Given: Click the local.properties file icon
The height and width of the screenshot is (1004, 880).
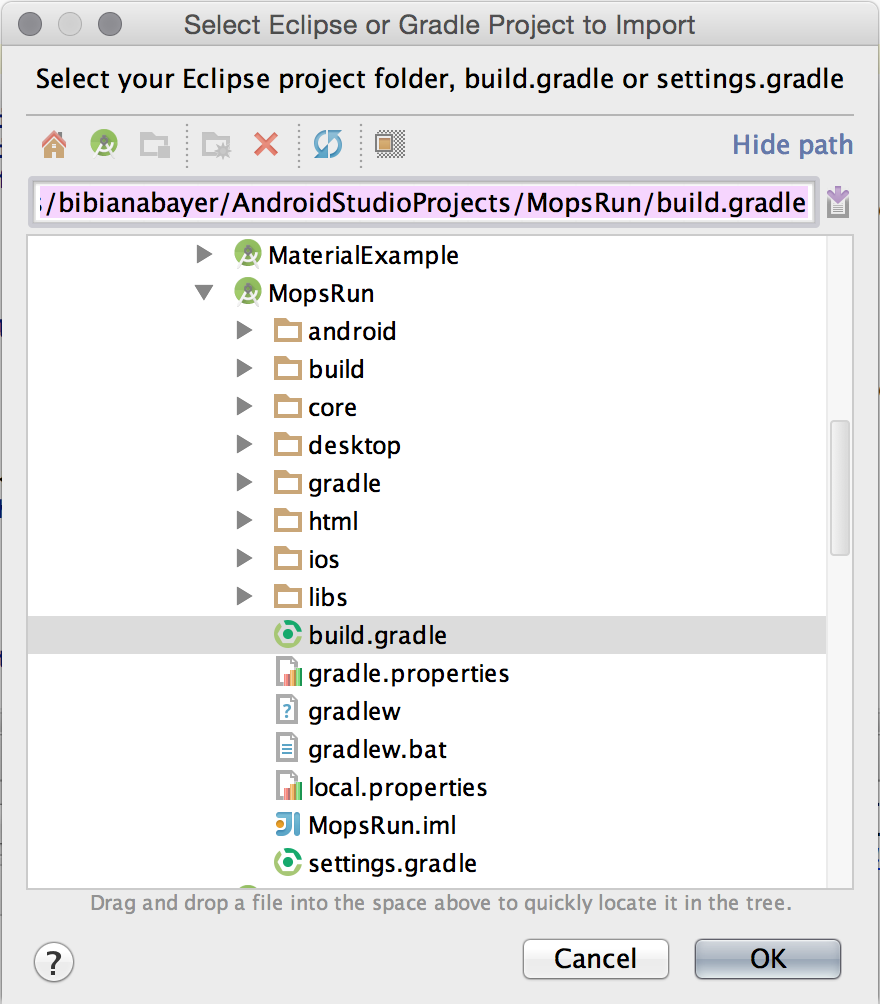Looking at the screenshot, I should (288, 786).
